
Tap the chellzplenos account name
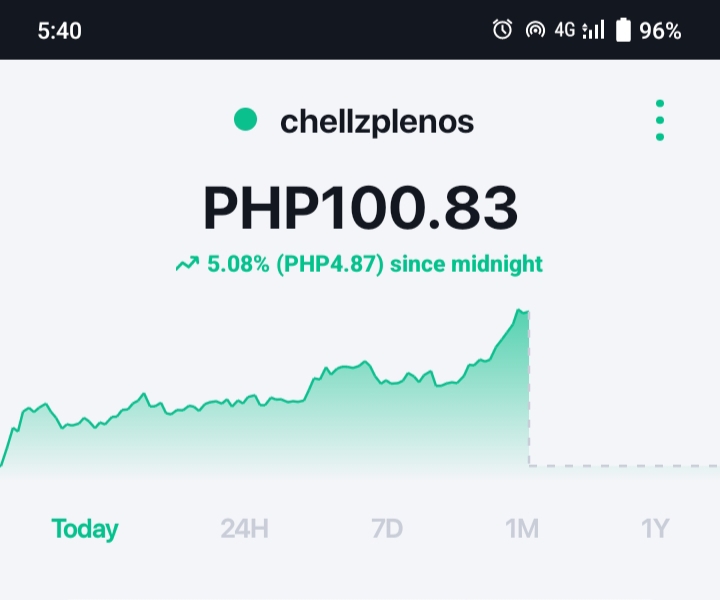(x=377, y=122)
